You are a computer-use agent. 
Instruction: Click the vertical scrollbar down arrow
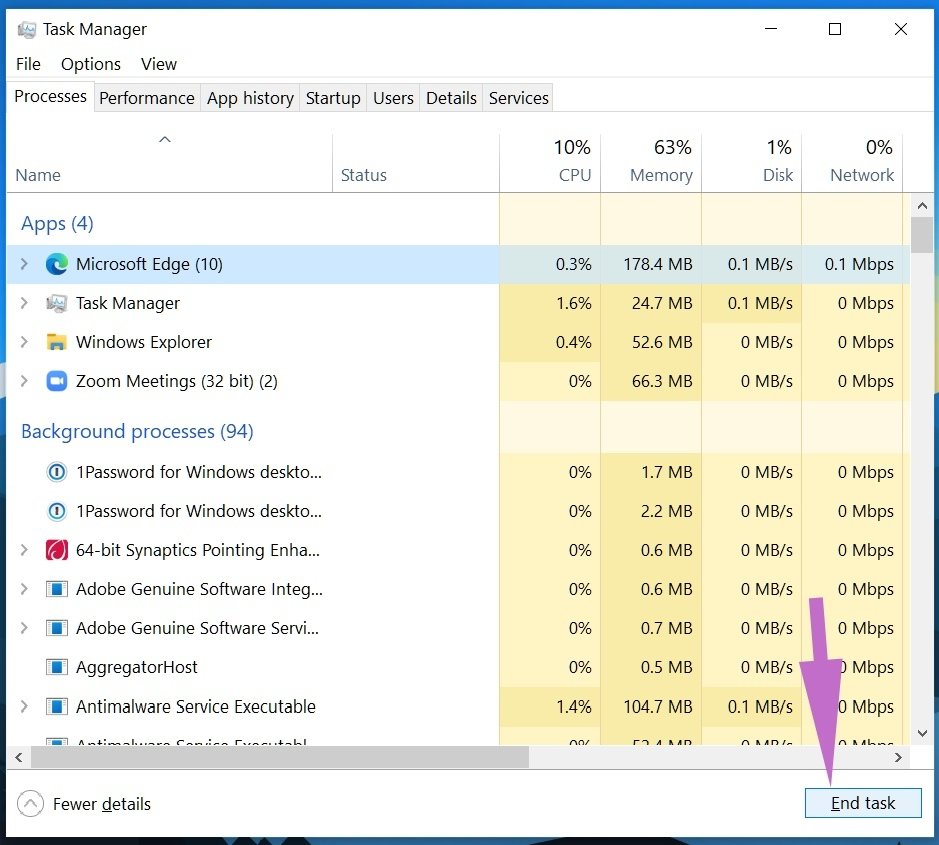click(922, 733)
